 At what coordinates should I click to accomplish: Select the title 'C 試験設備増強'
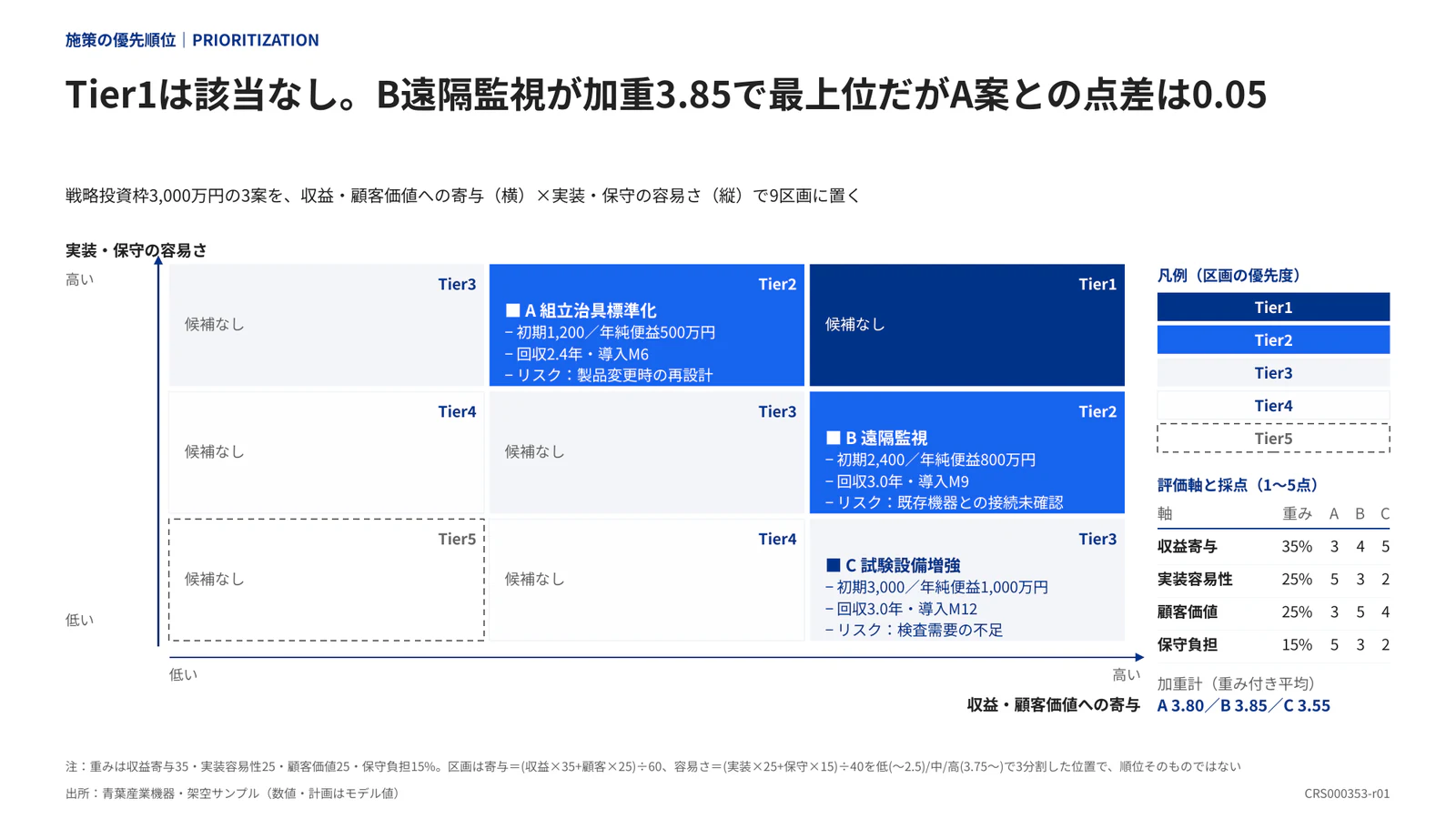903,565
